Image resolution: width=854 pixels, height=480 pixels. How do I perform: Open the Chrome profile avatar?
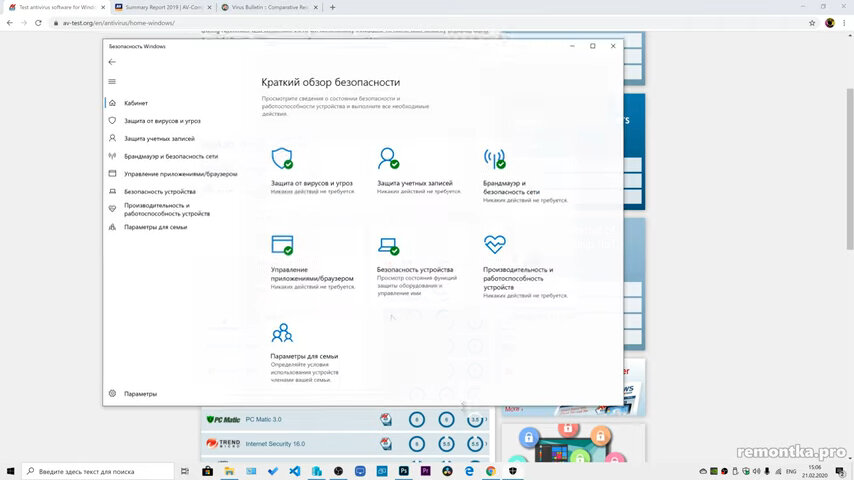[x=829, y=23]
